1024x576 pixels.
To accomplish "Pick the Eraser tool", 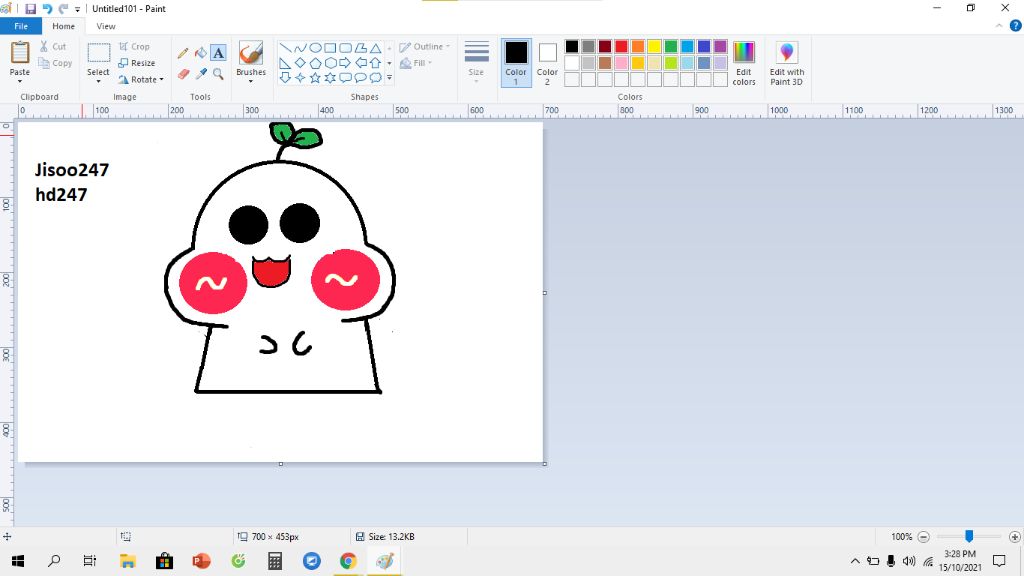I will [183, 74].
